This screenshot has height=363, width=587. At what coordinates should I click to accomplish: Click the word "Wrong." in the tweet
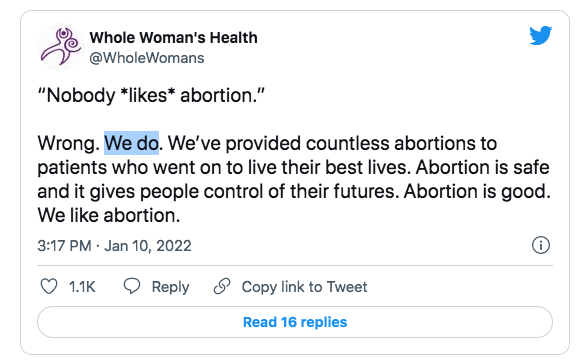(x=69, y=144)
